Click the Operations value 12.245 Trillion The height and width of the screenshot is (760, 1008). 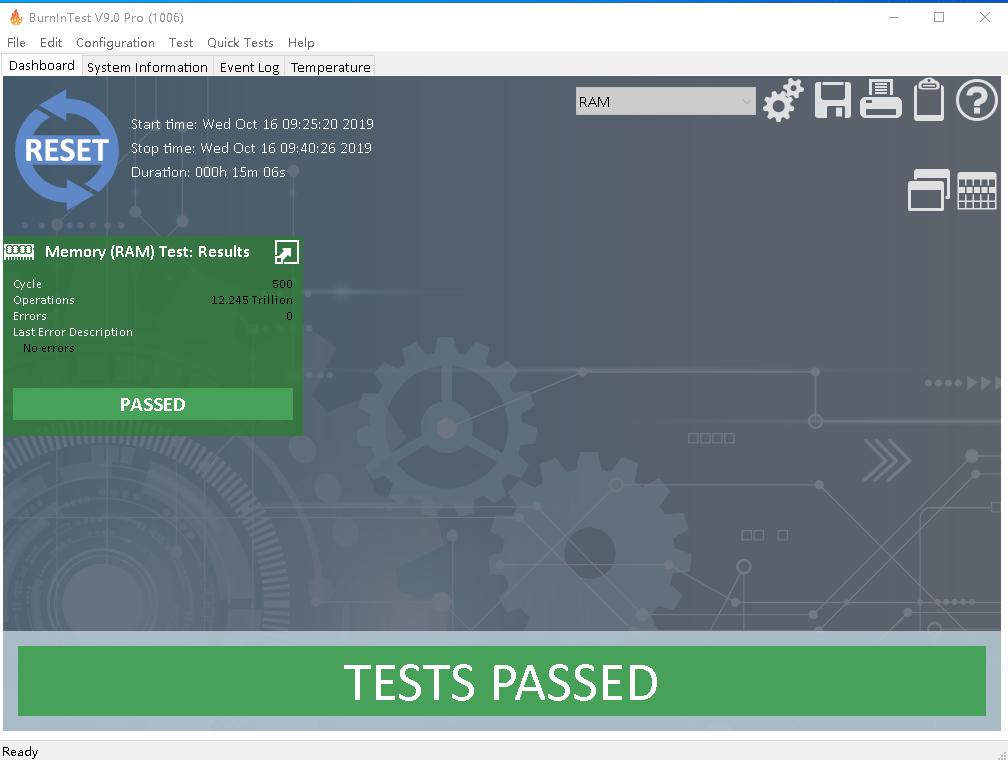[x=252, y=300]
